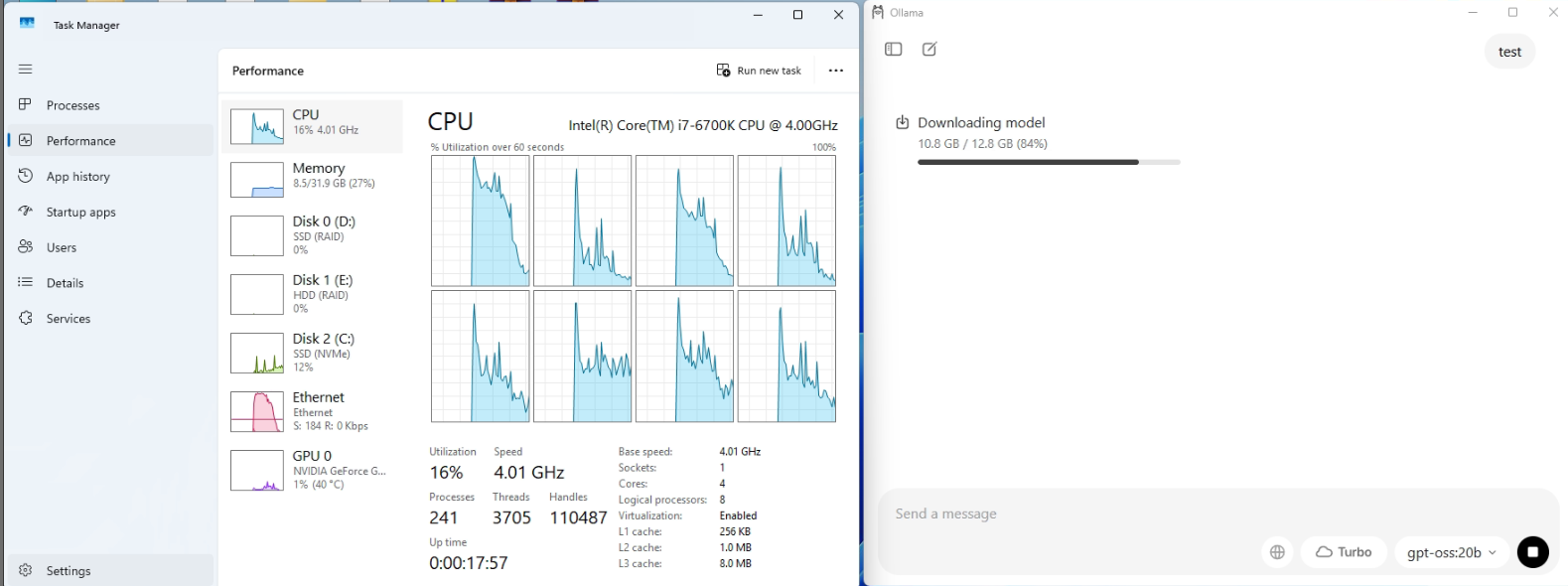Minimize the Task Manager window
Image resolution: width=1568 pixels, height=586 pixels.
pyautogui.click(x=758, y=15)
